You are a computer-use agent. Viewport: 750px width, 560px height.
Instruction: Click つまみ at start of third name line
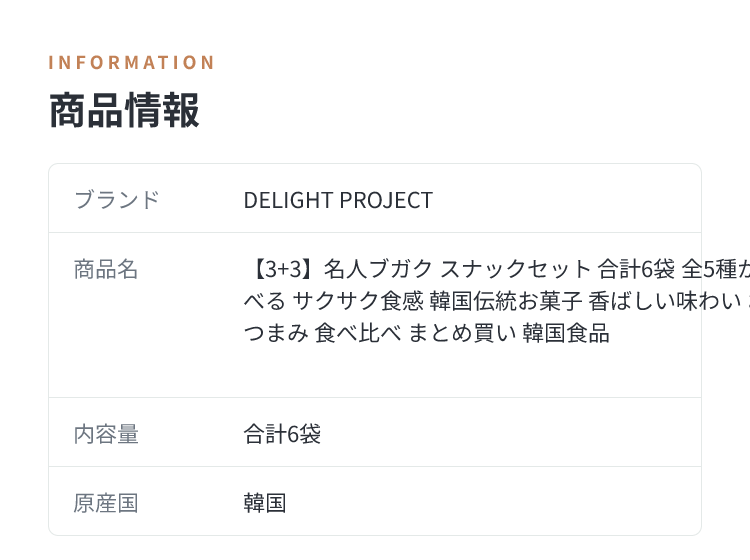coord(276,333)
